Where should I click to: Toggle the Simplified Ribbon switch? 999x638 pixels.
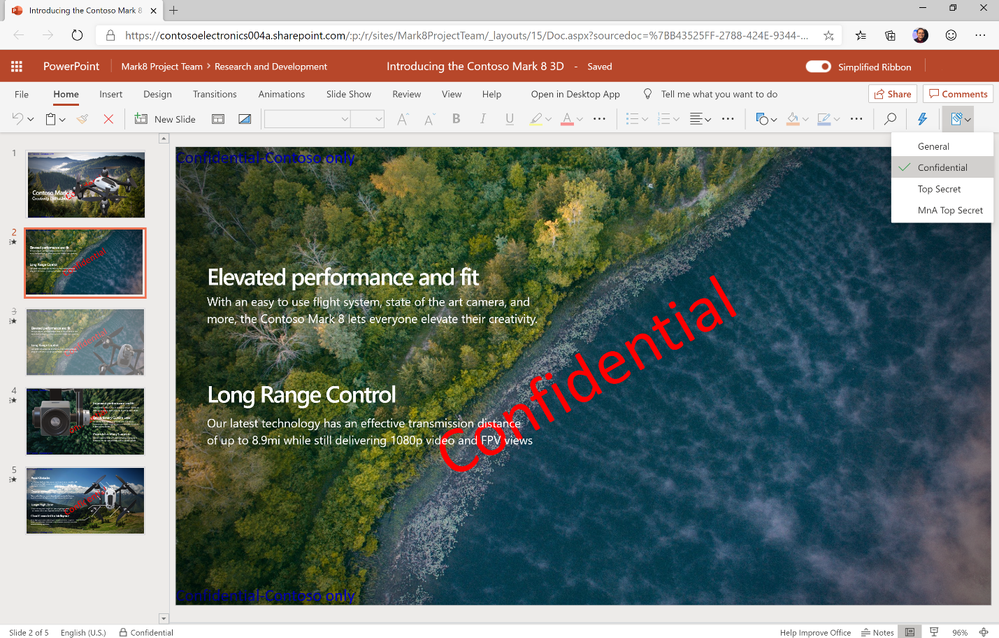pos(818,66)
